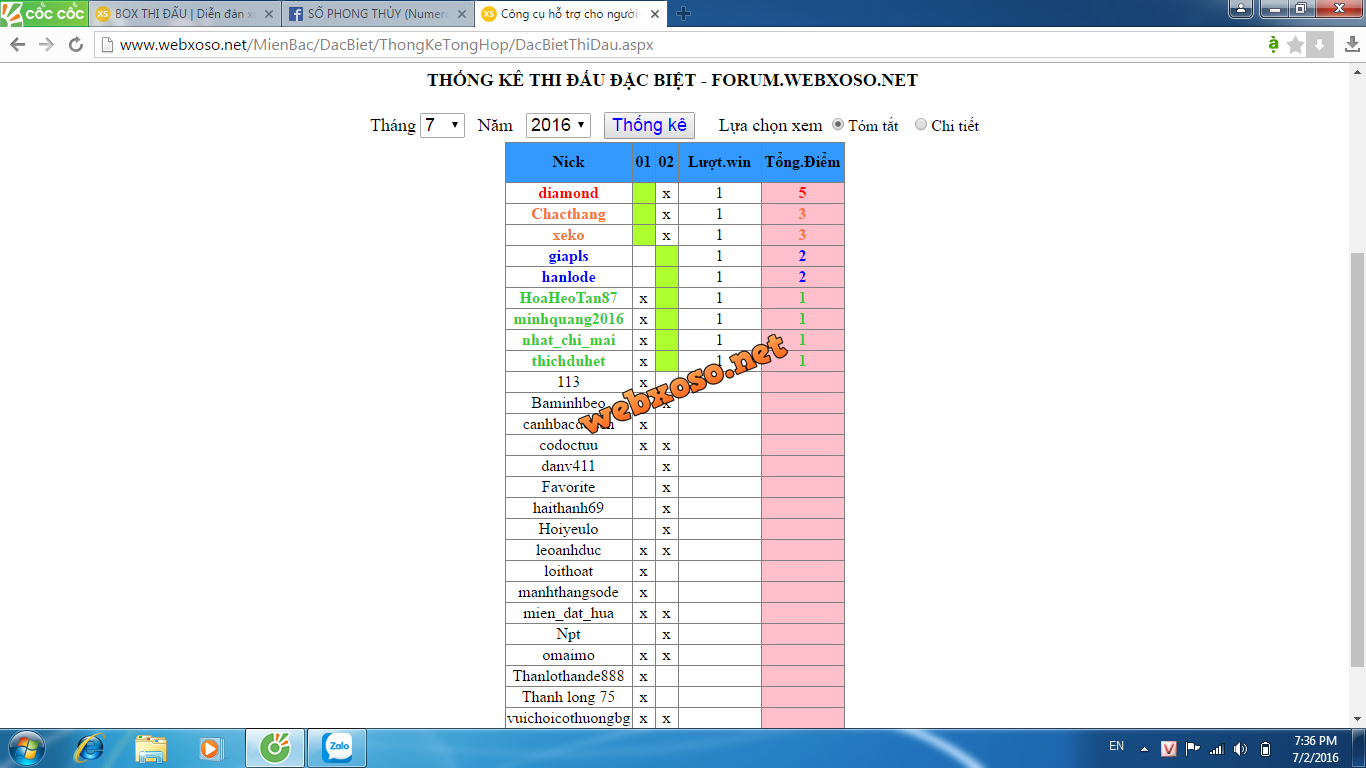This screenshot has width=1366, height=768.
Task: Reload the current page
Action: [75, 45]
